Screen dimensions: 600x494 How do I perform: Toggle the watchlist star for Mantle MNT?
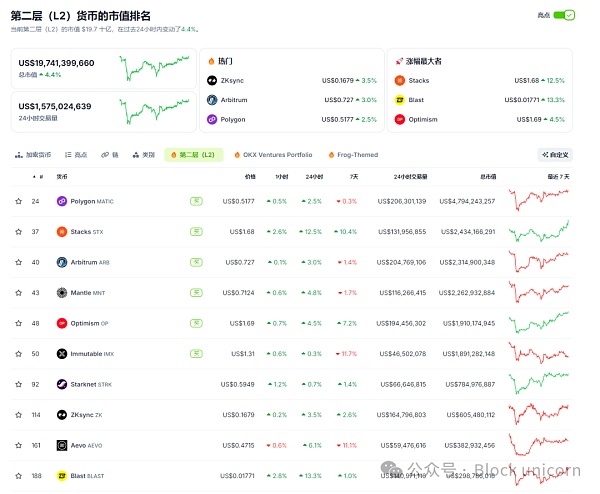[18, 292]
